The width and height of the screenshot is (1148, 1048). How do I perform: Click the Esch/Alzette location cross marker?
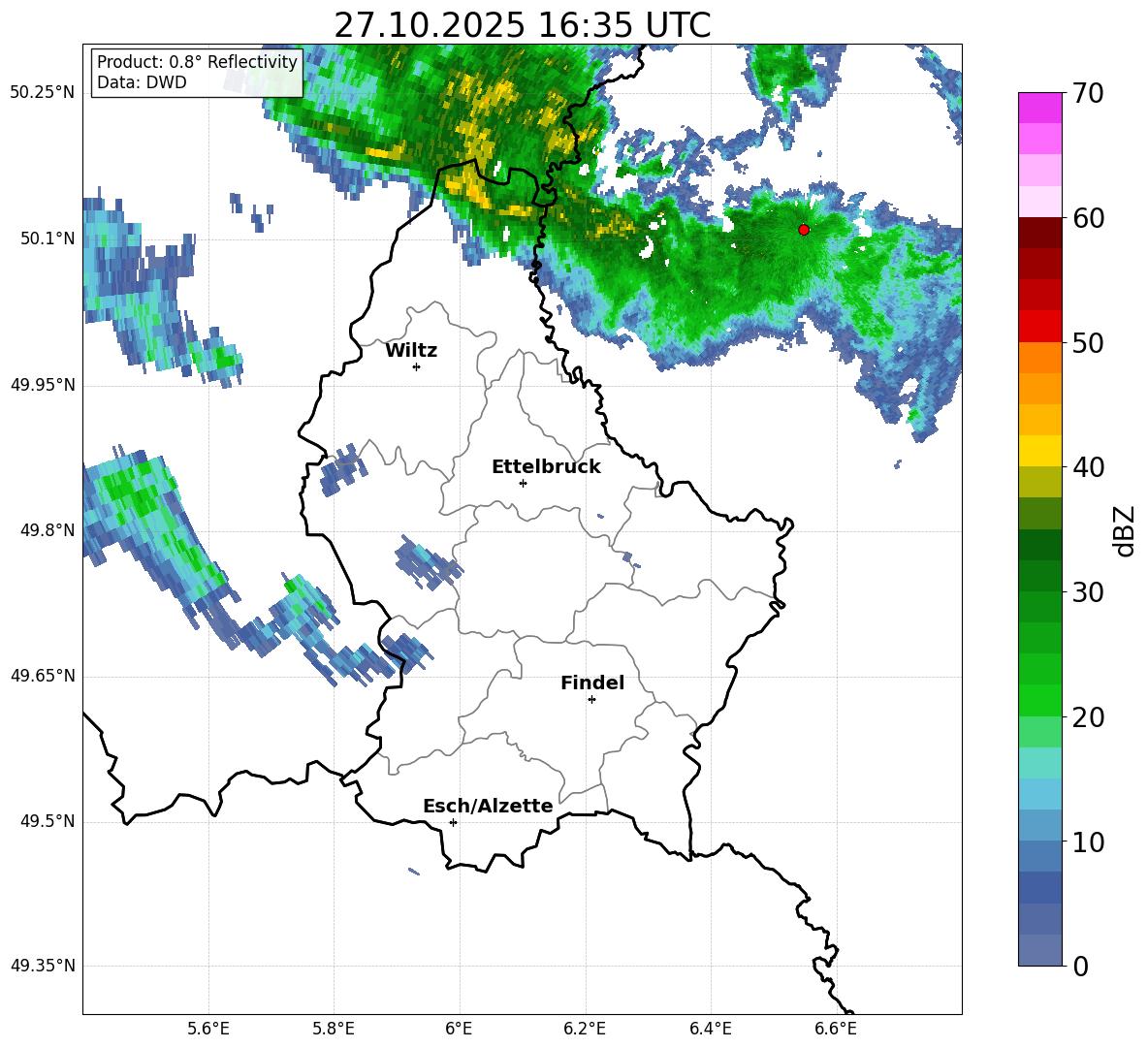pyautogui.click(x=453, y=822)
